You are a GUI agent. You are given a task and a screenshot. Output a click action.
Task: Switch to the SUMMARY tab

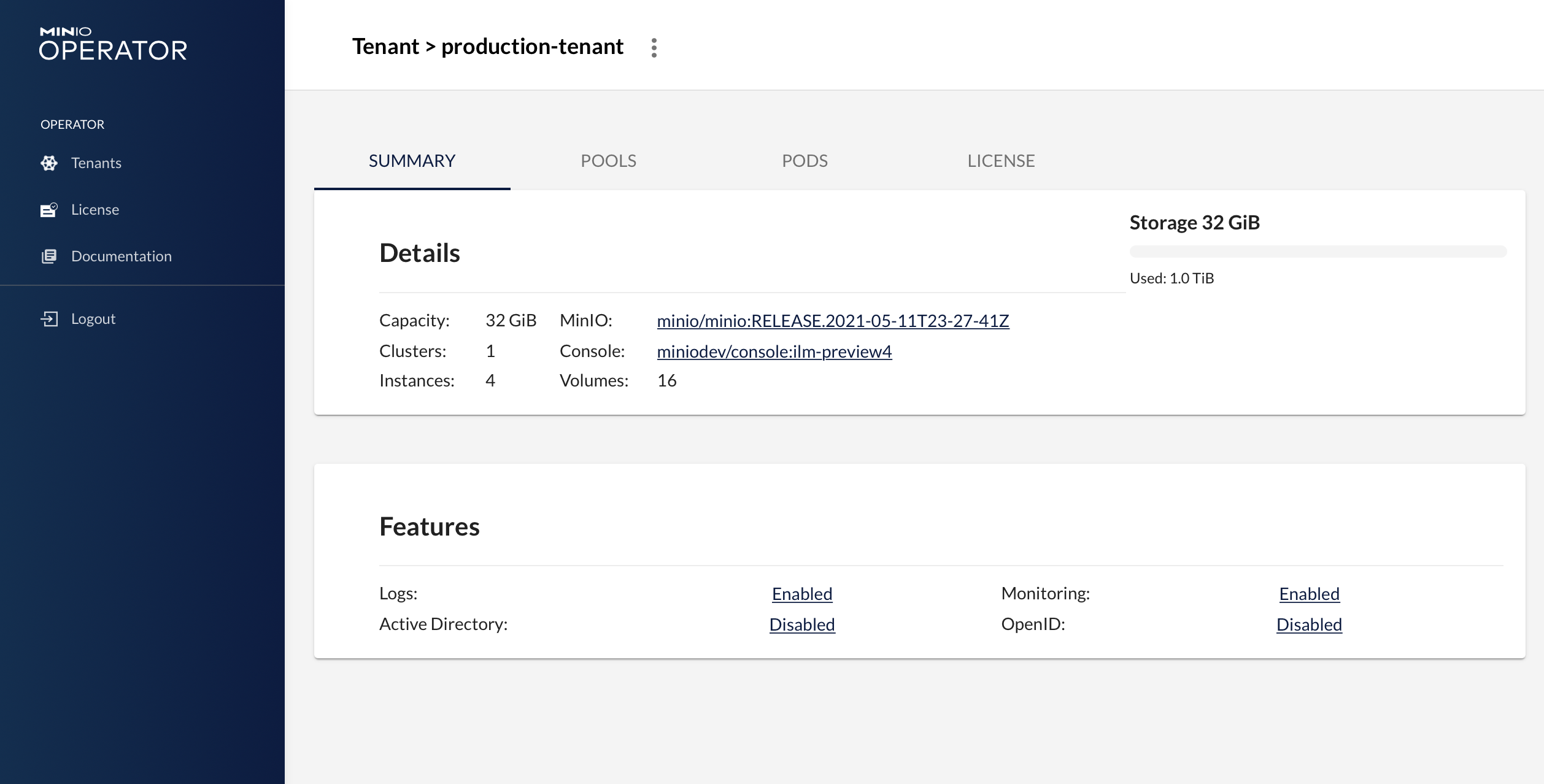(412, 161)
